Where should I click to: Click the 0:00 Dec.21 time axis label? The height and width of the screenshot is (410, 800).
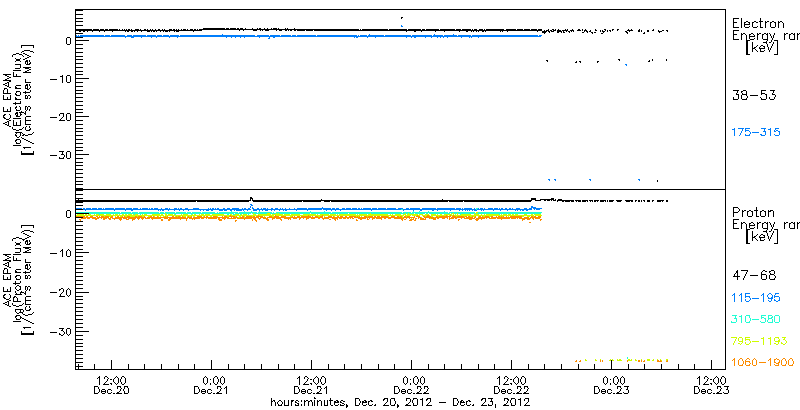211,386
